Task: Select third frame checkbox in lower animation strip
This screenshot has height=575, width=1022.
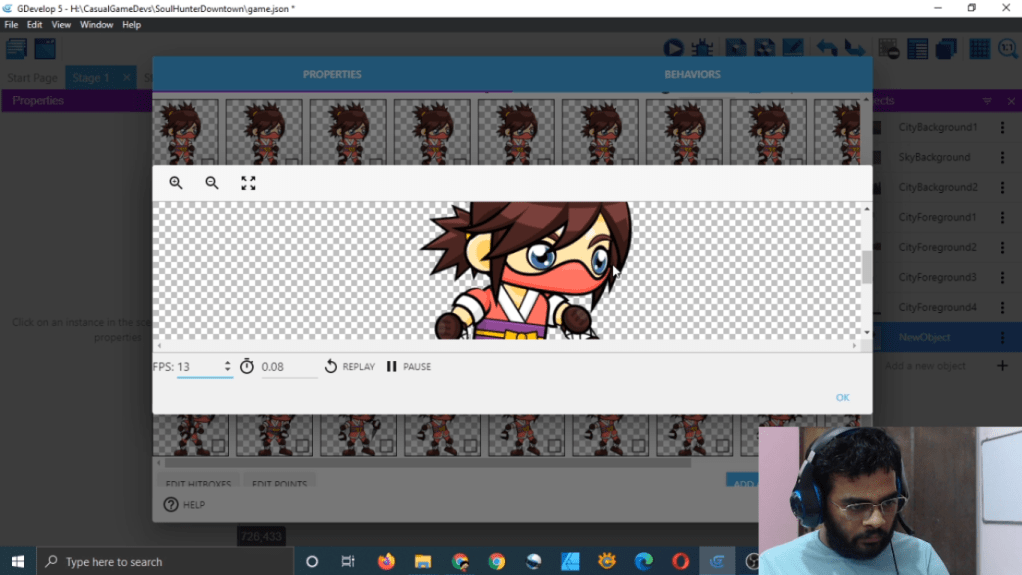Action: point(386,446)
